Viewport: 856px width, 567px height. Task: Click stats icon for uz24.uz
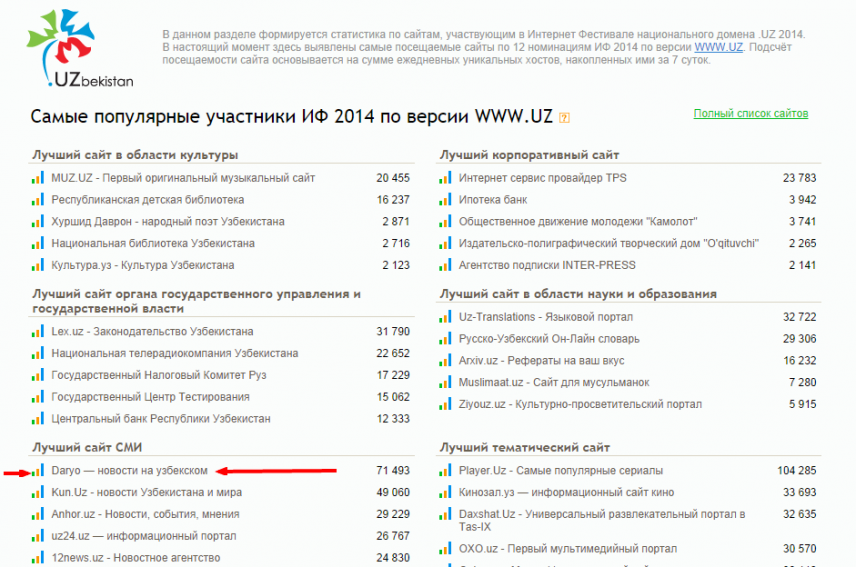38,536
